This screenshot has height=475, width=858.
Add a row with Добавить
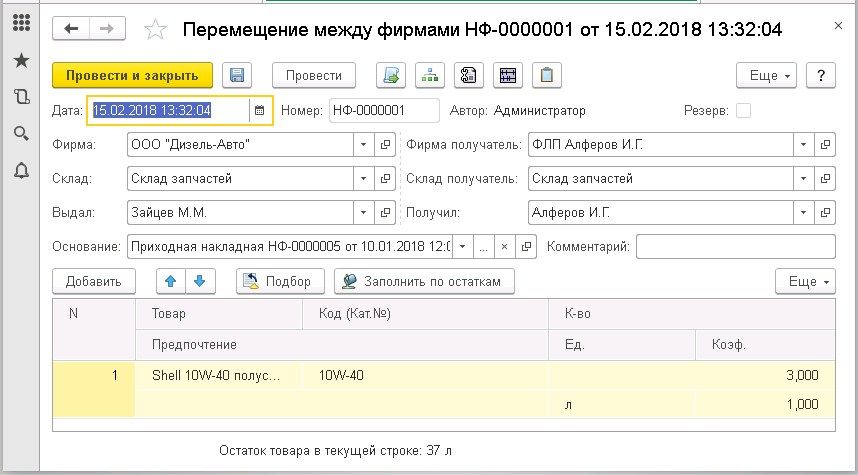coord(94,281)
